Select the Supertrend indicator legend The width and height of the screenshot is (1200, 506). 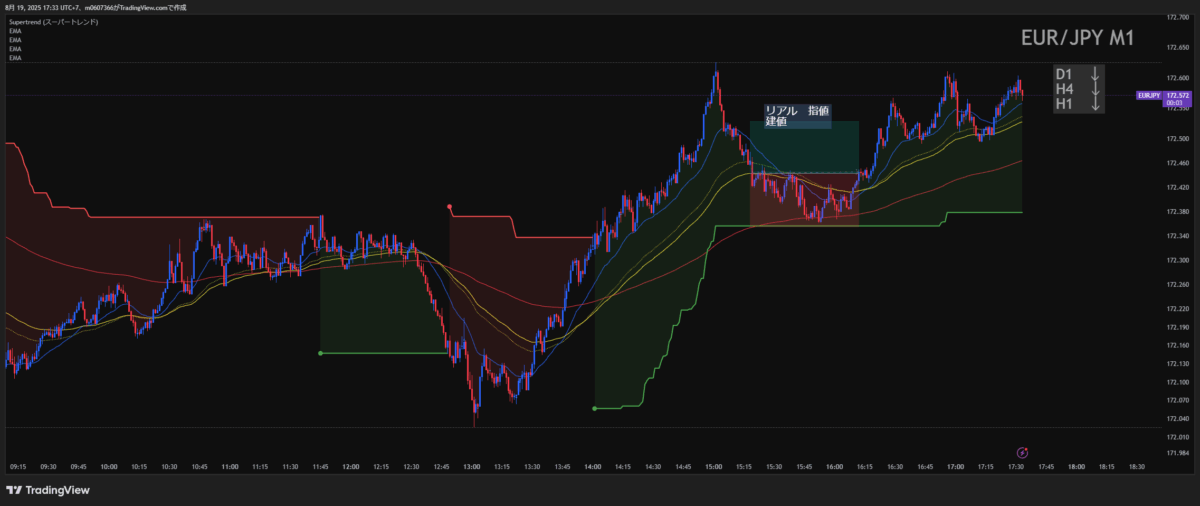(x=53, y=22)
